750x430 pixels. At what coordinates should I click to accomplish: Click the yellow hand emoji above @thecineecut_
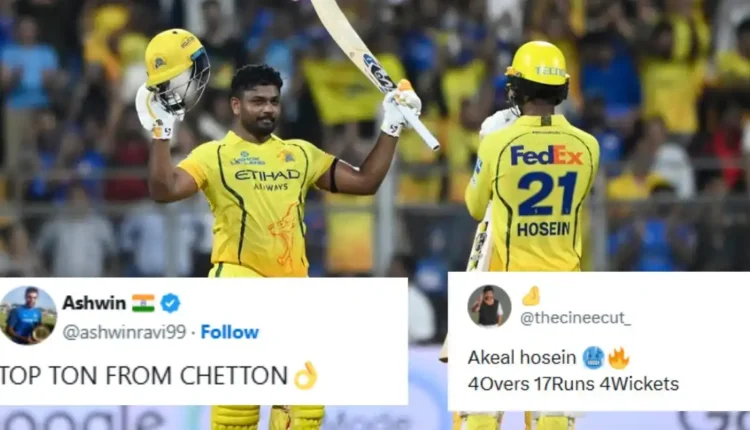(531, 297)
